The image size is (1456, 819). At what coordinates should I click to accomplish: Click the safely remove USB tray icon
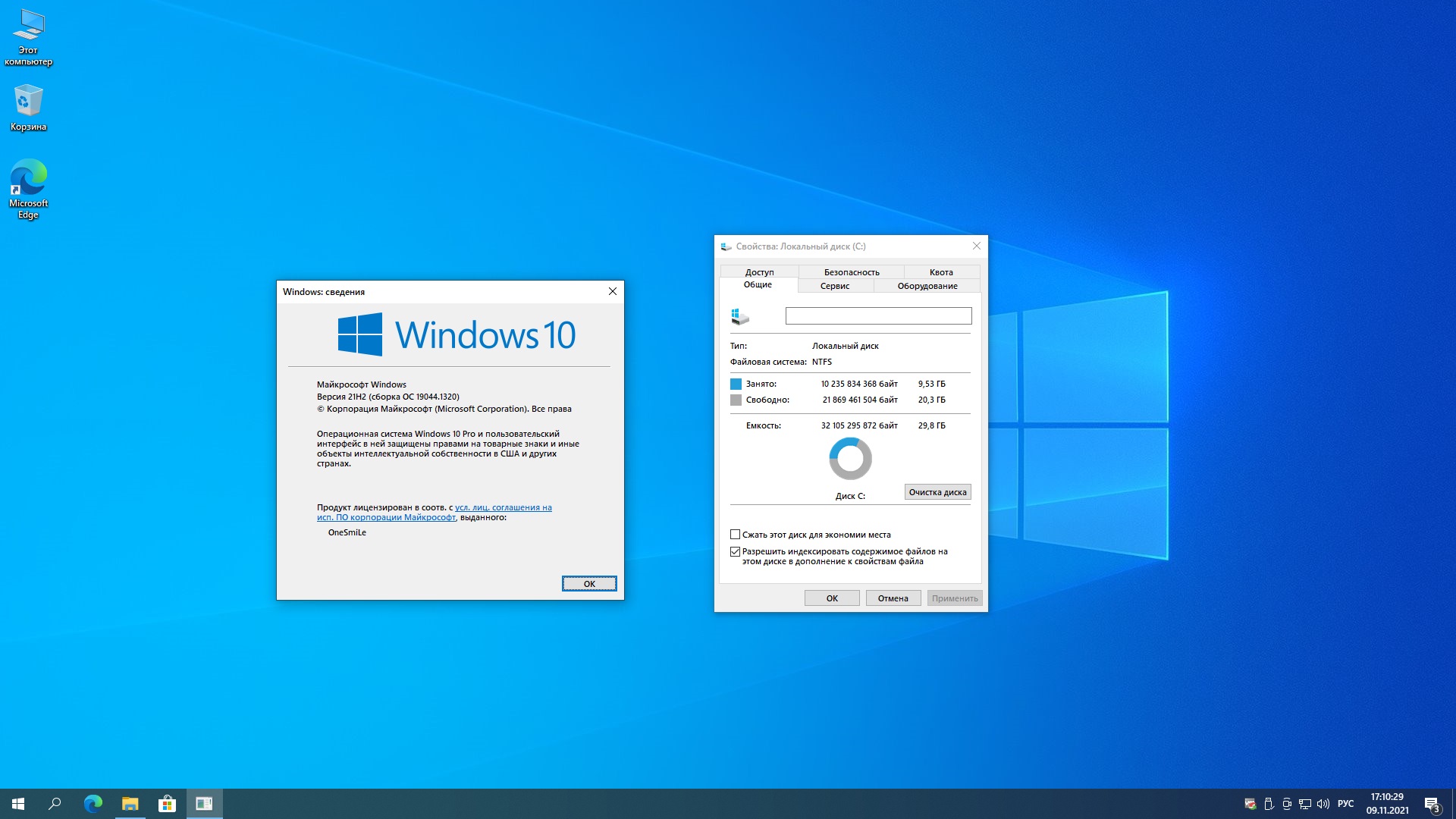(1269, 804)
